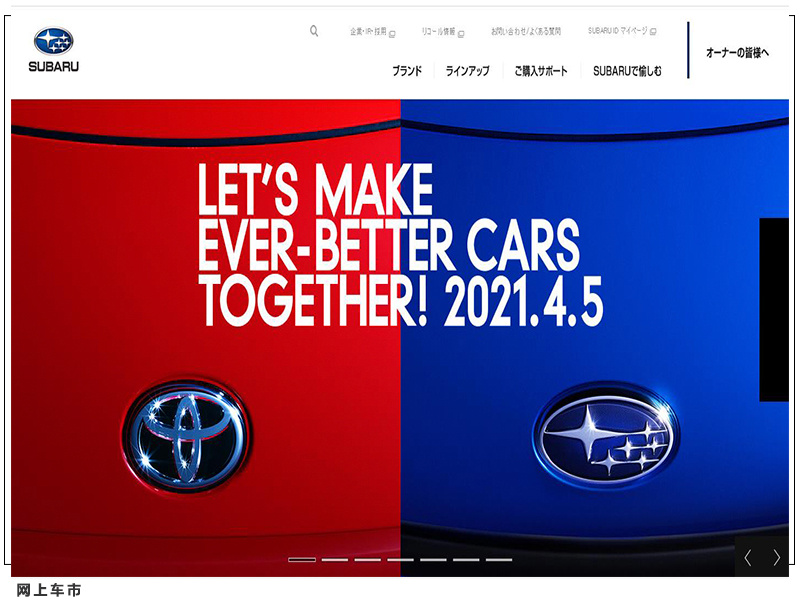This screenshot has height=600, width=800.
Task: Open the リコール情報 link
Action: (x=442, y=32)
